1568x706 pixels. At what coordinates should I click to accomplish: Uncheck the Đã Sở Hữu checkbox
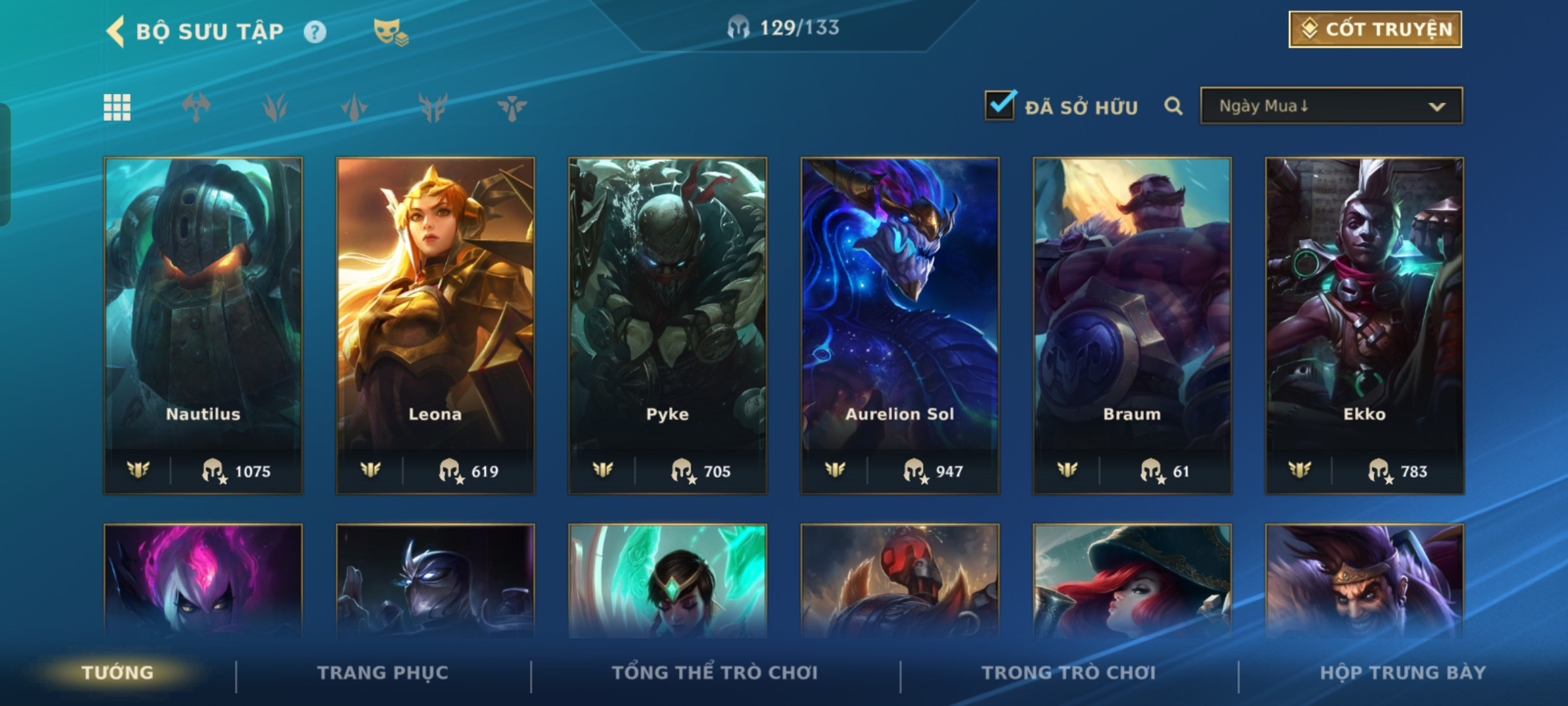[1000, 105]
